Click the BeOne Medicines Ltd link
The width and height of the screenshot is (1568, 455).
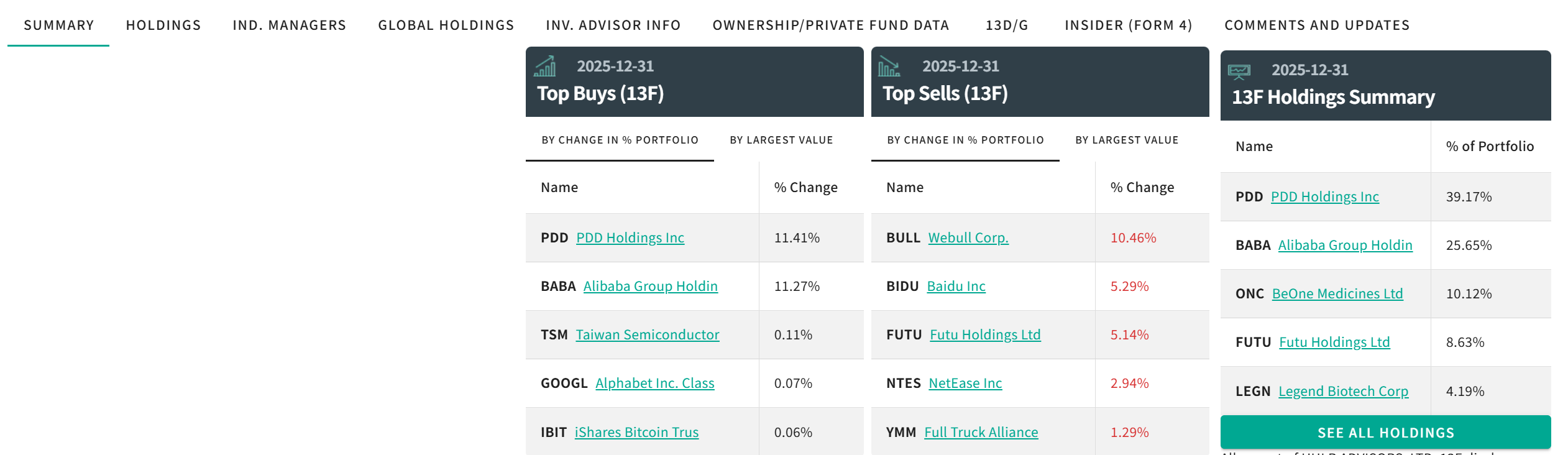click(x=1337, y=294)
